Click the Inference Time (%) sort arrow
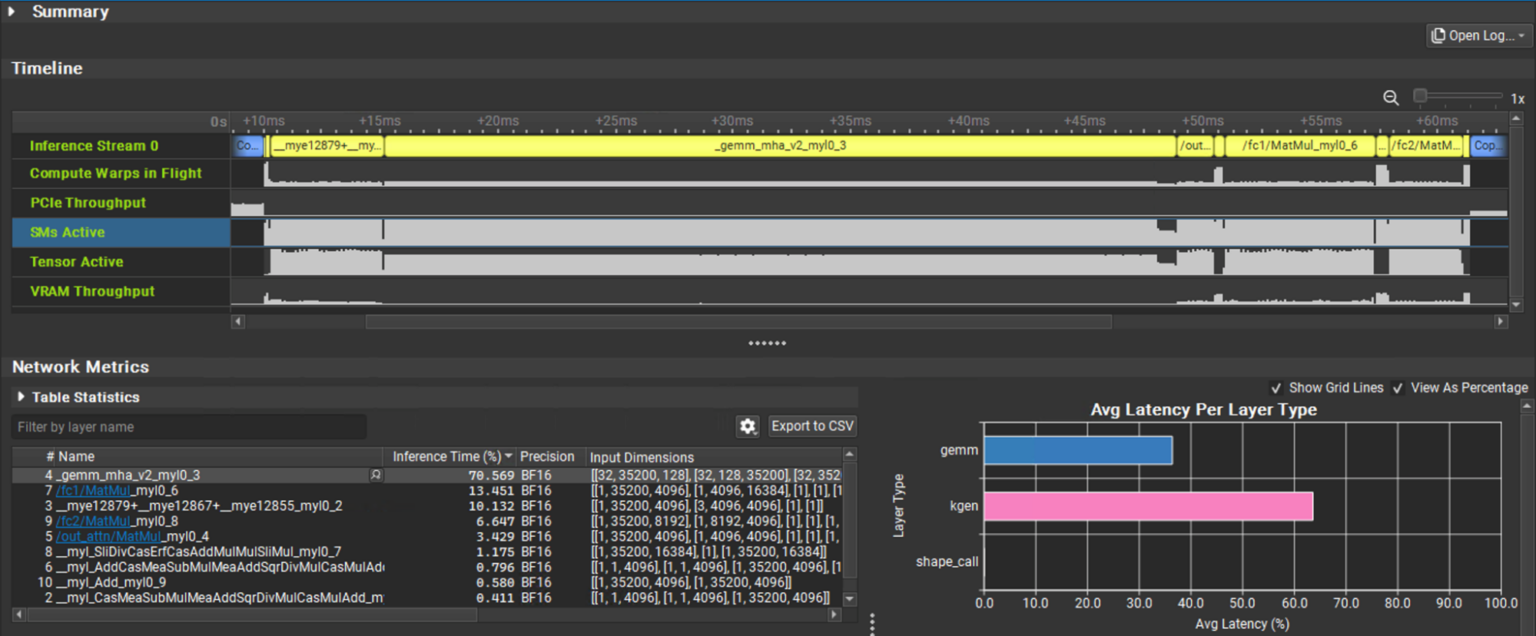The width and height of the screenshot is (1536, 636). [508, 456]
